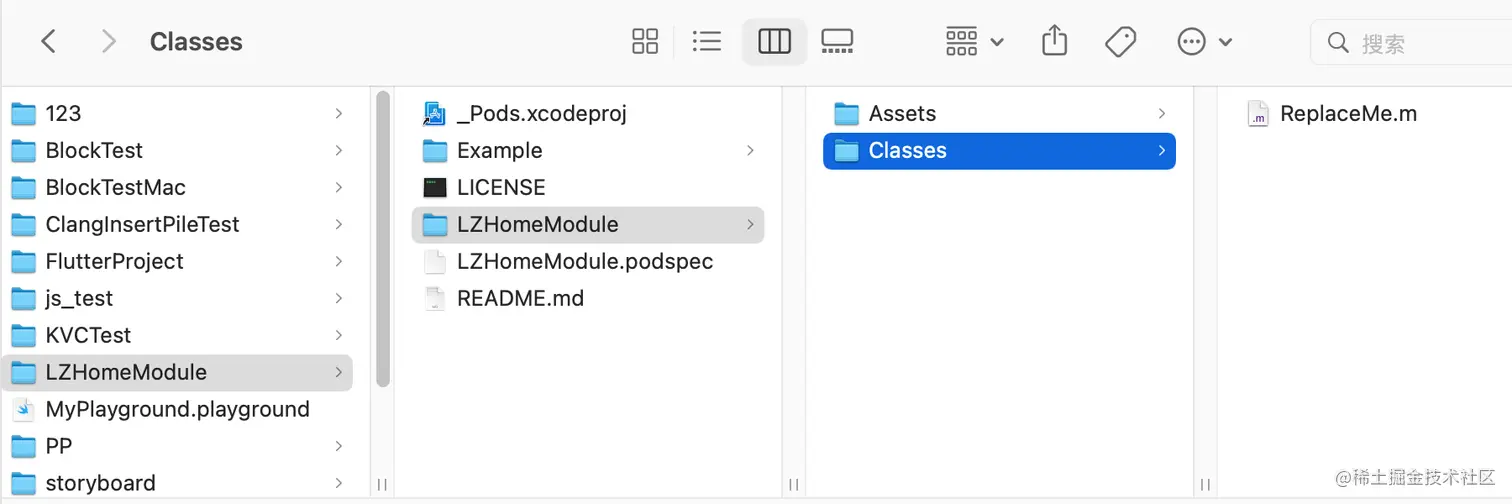
Task: Click the Assets folder icon
Action: 846,113
